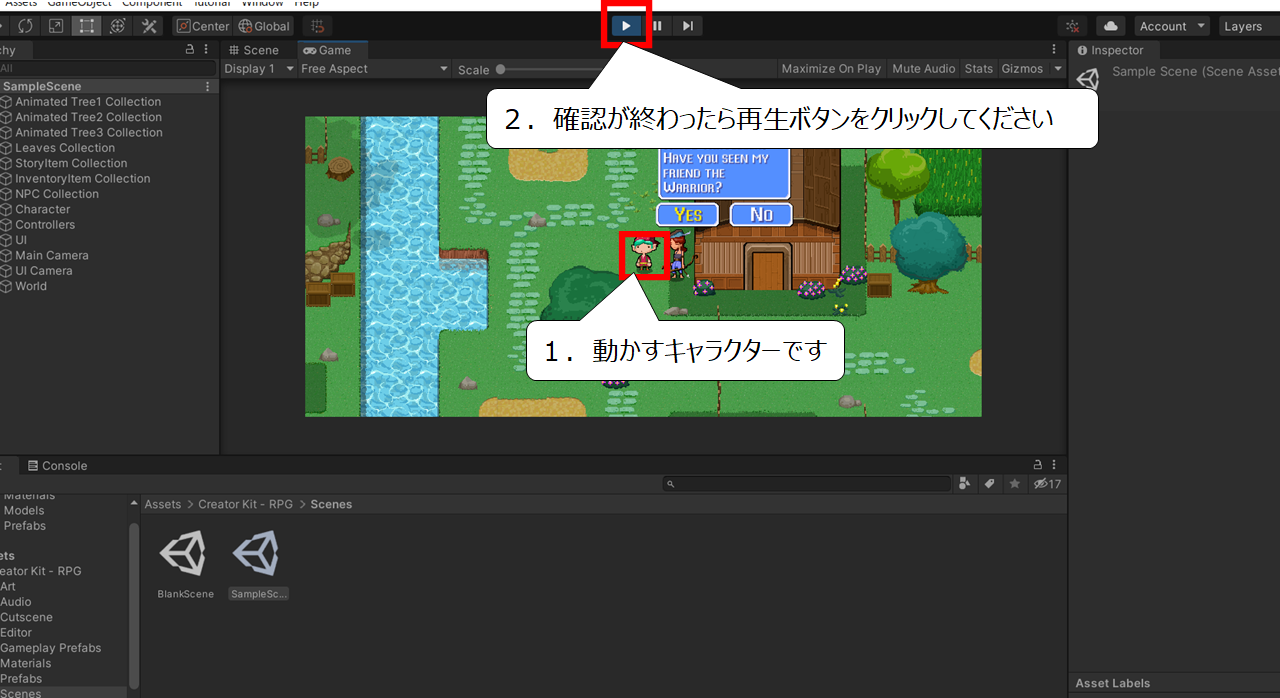Open the Hierarchy panel three-dot menu
Image resolution: width=1280 pixels, height=698 pixels.
[207, 50]
